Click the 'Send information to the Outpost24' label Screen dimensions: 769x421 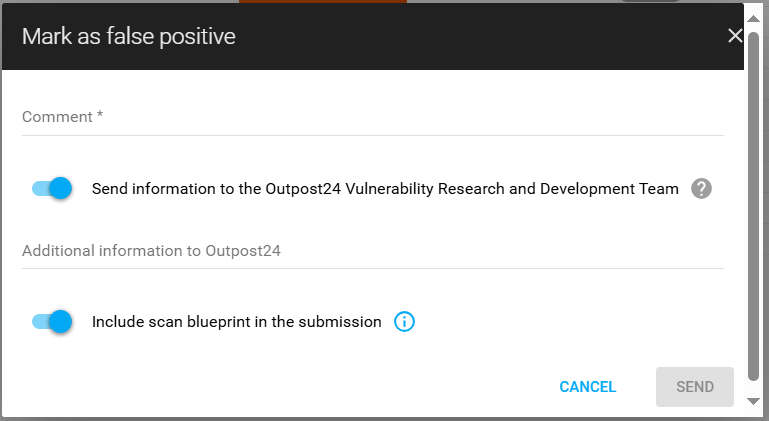tap(385, 188)
